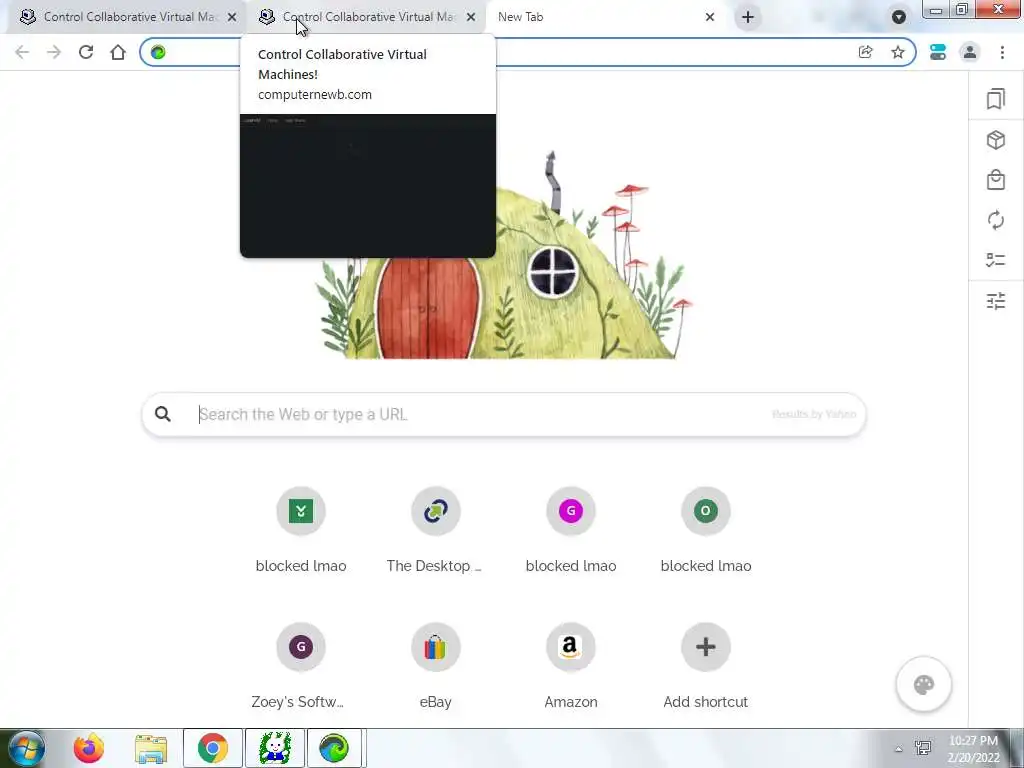Reload the current page

coord(86,52)
